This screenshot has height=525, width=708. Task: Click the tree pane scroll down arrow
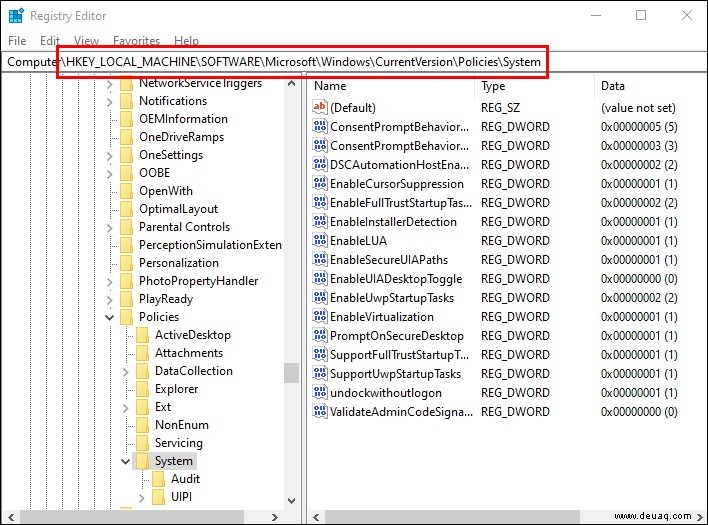click(292, 501)
